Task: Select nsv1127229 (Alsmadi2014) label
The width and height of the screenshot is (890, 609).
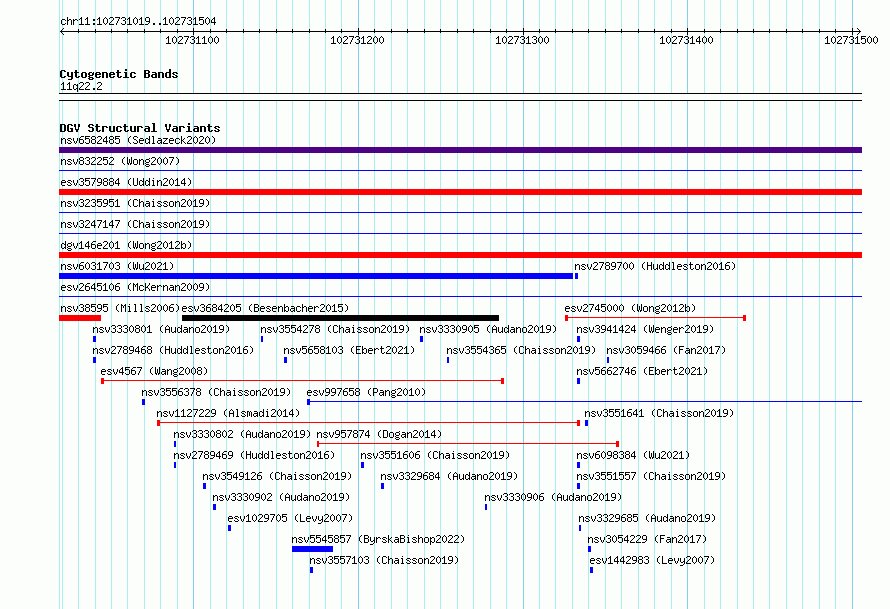Action: [228, 413]
